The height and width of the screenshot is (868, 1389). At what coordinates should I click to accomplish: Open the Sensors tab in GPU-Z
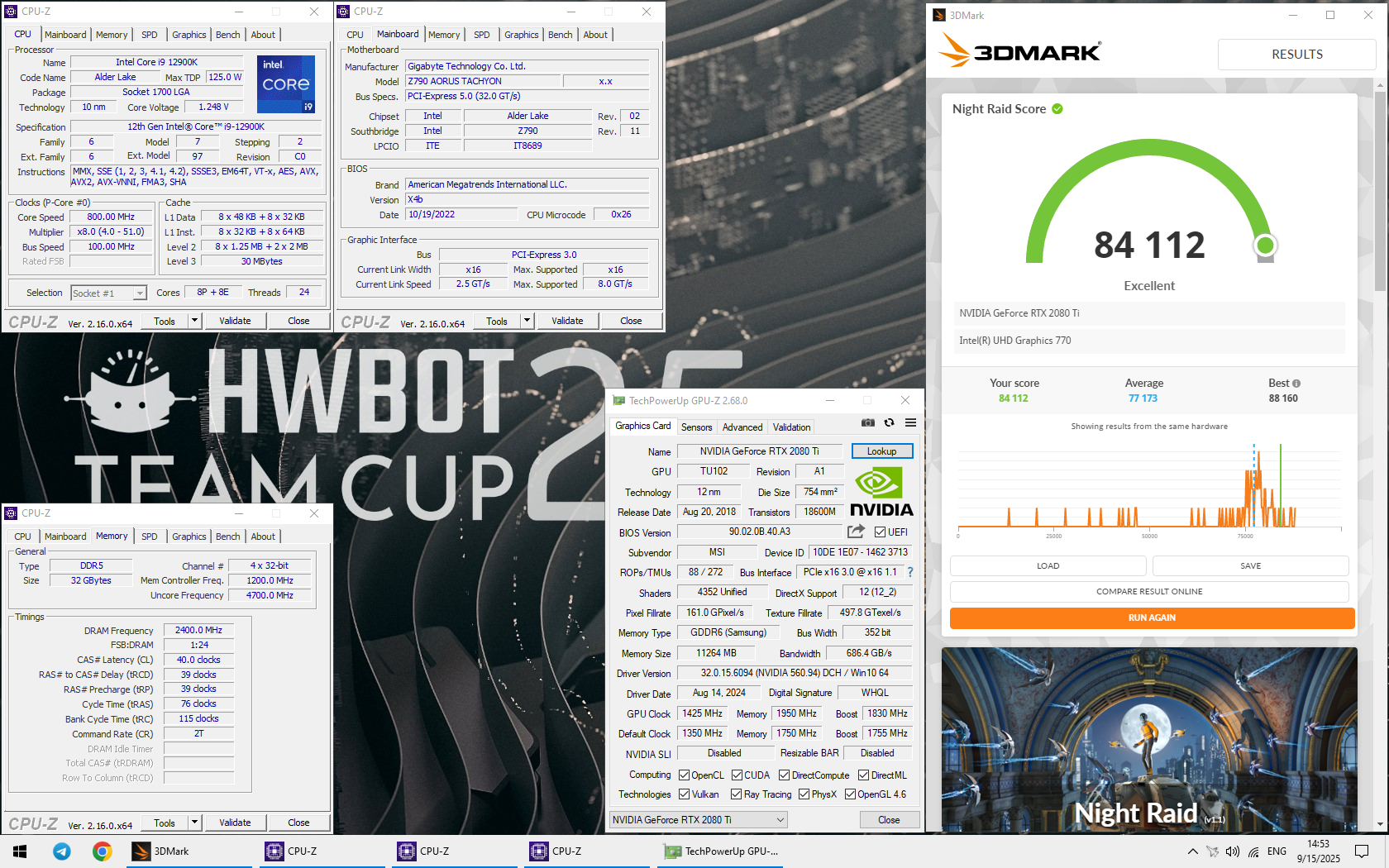(x=696, y=427)
